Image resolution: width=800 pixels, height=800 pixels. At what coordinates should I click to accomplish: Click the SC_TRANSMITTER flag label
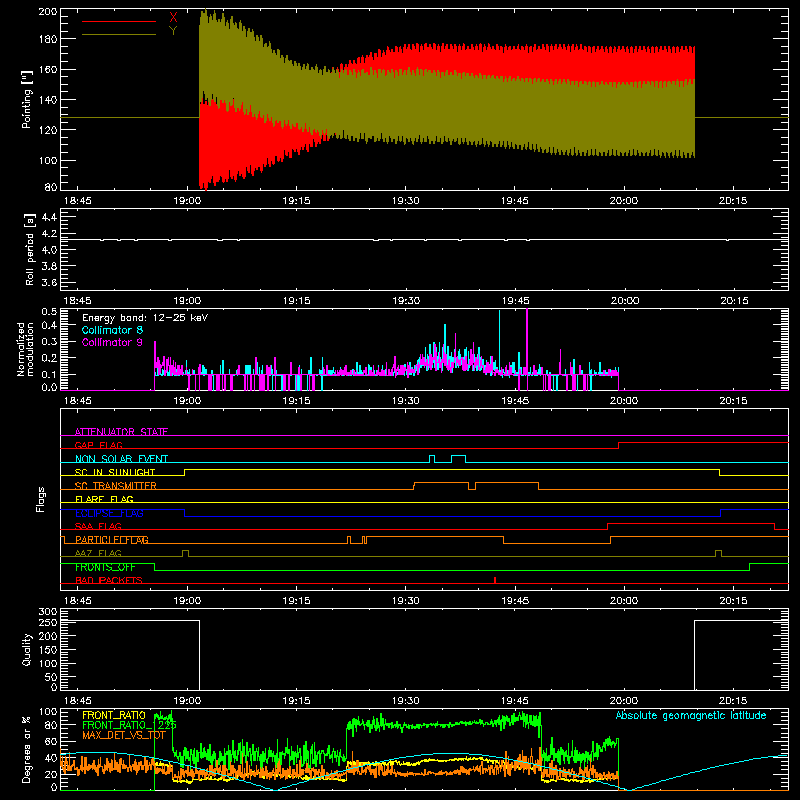[x=116, y=486]
